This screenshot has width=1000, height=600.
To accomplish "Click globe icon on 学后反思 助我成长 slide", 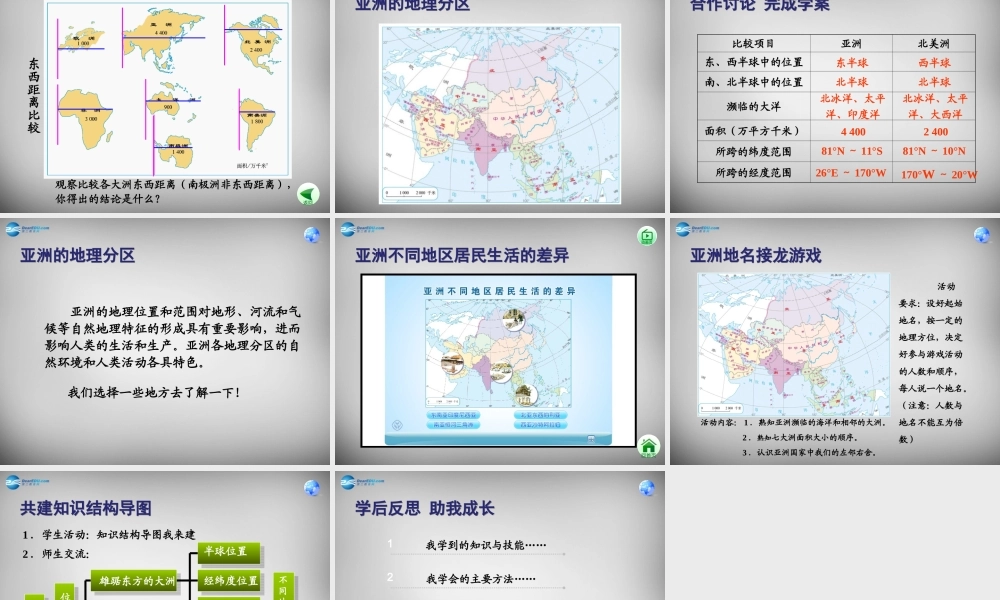I will click(x=647, y=488).
